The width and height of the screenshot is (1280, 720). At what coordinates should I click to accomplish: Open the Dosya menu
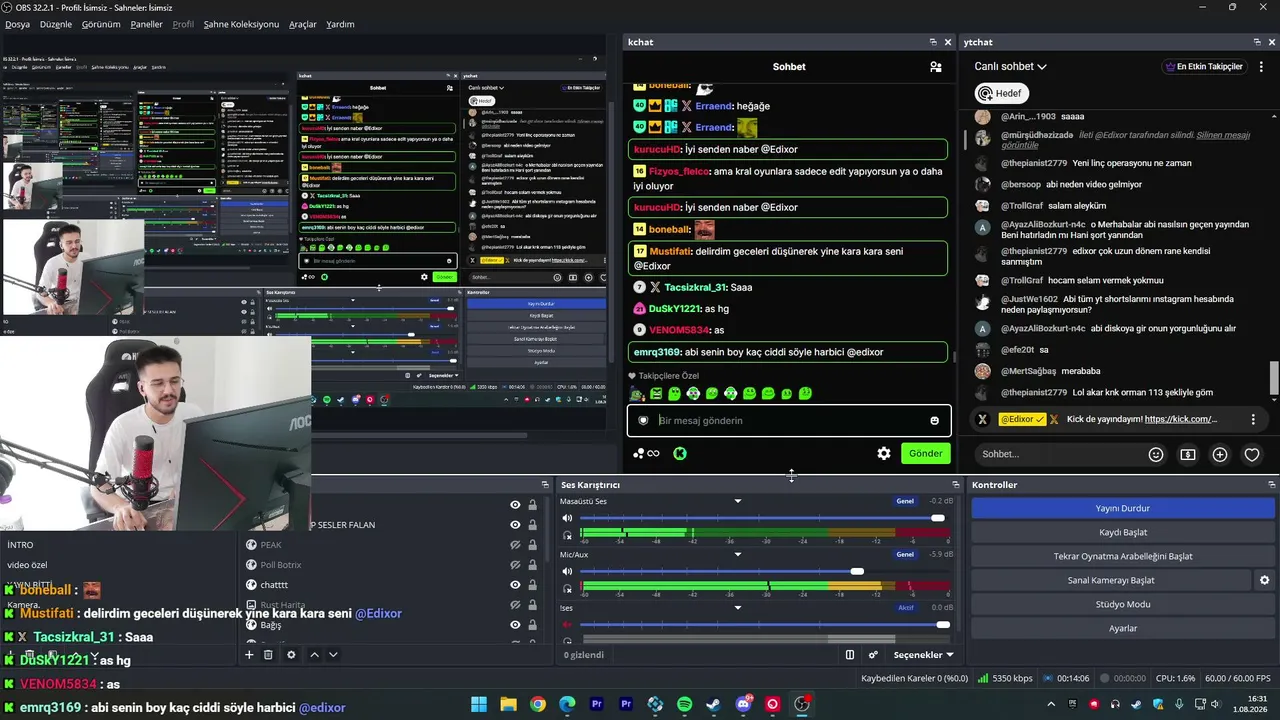[17, 24]
